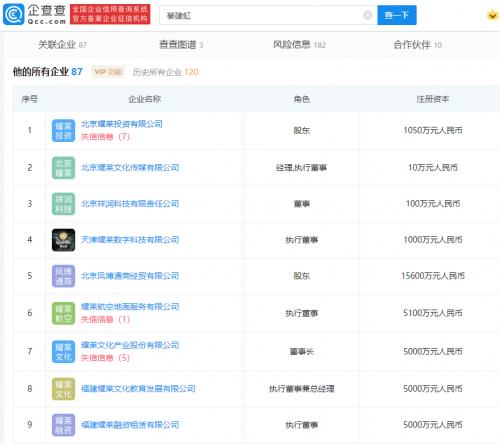Open 天津耀莱数字科技 dark logo thumbnail

[63, 240]
